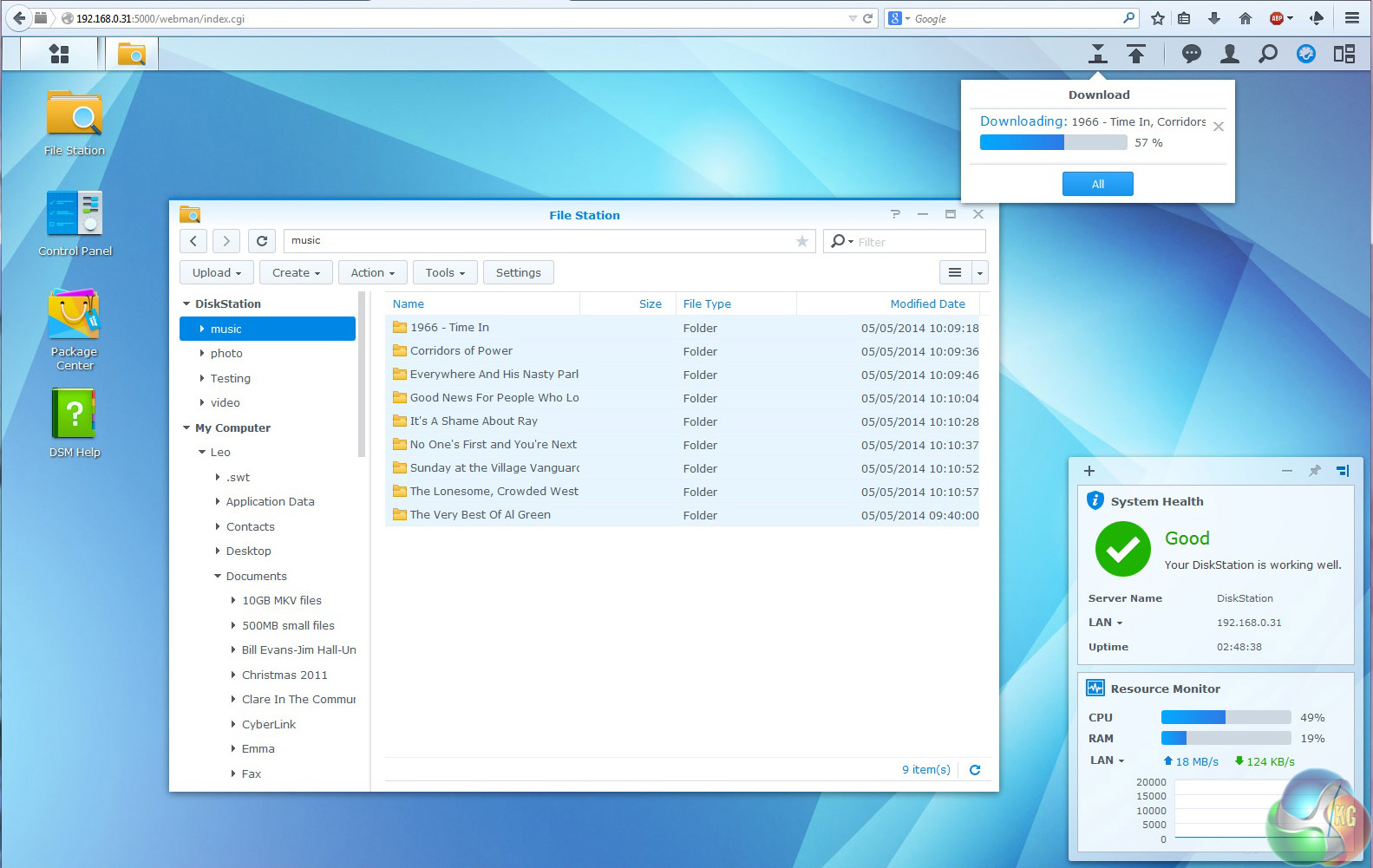Refresh the File Station folder view
This screenshot has height=868, width=1373.
click(x=262, y=241)
